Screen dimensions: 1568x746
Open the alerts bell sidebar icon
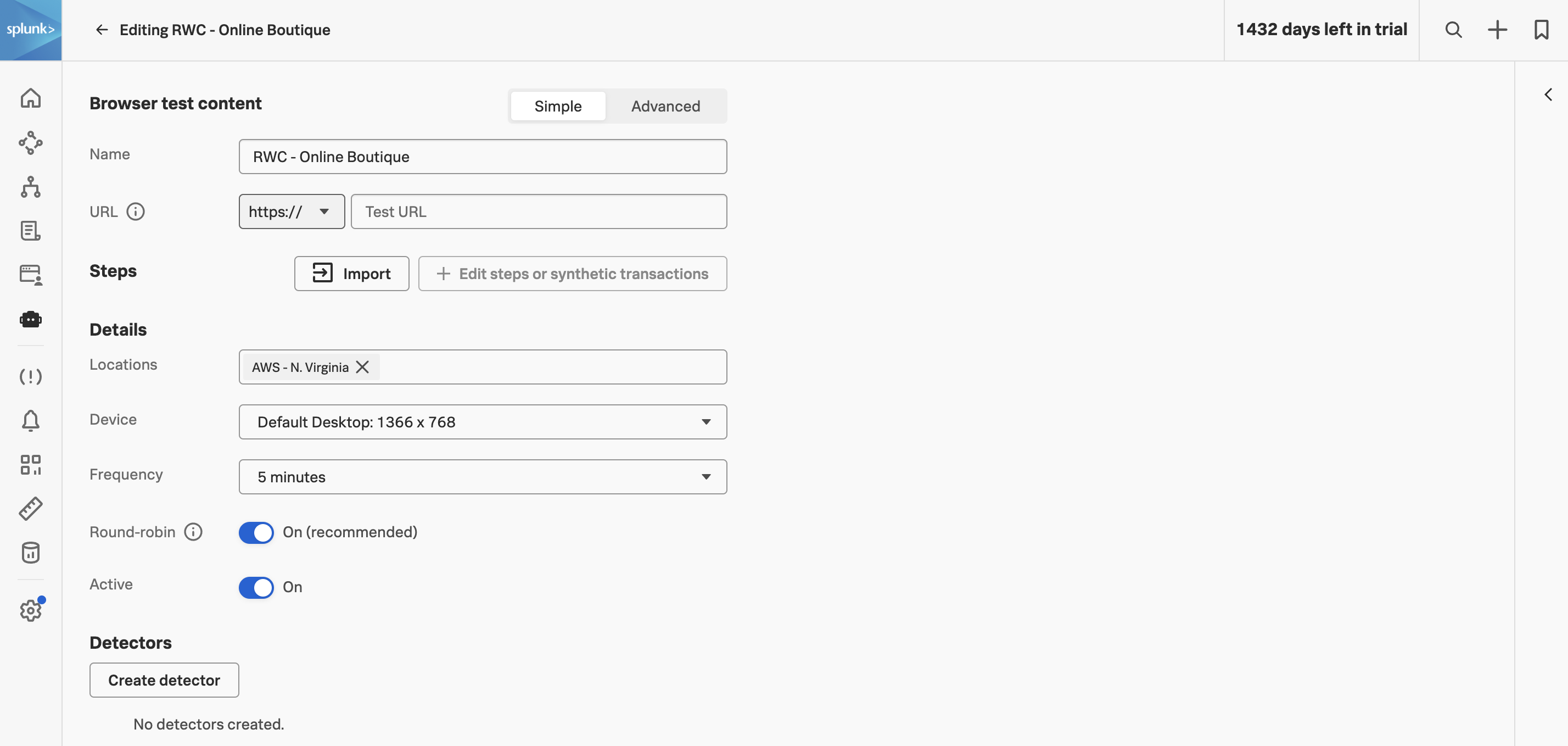pos(30,420)
